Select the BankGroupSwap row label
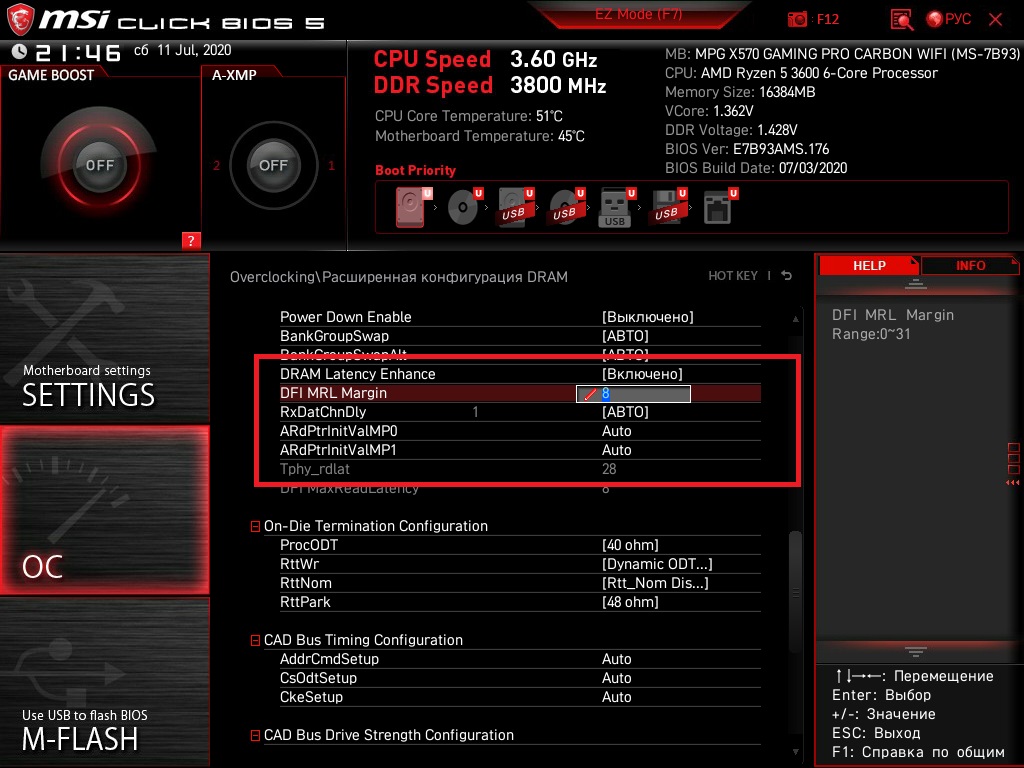 pyautogui.click(x=334, y=336)
